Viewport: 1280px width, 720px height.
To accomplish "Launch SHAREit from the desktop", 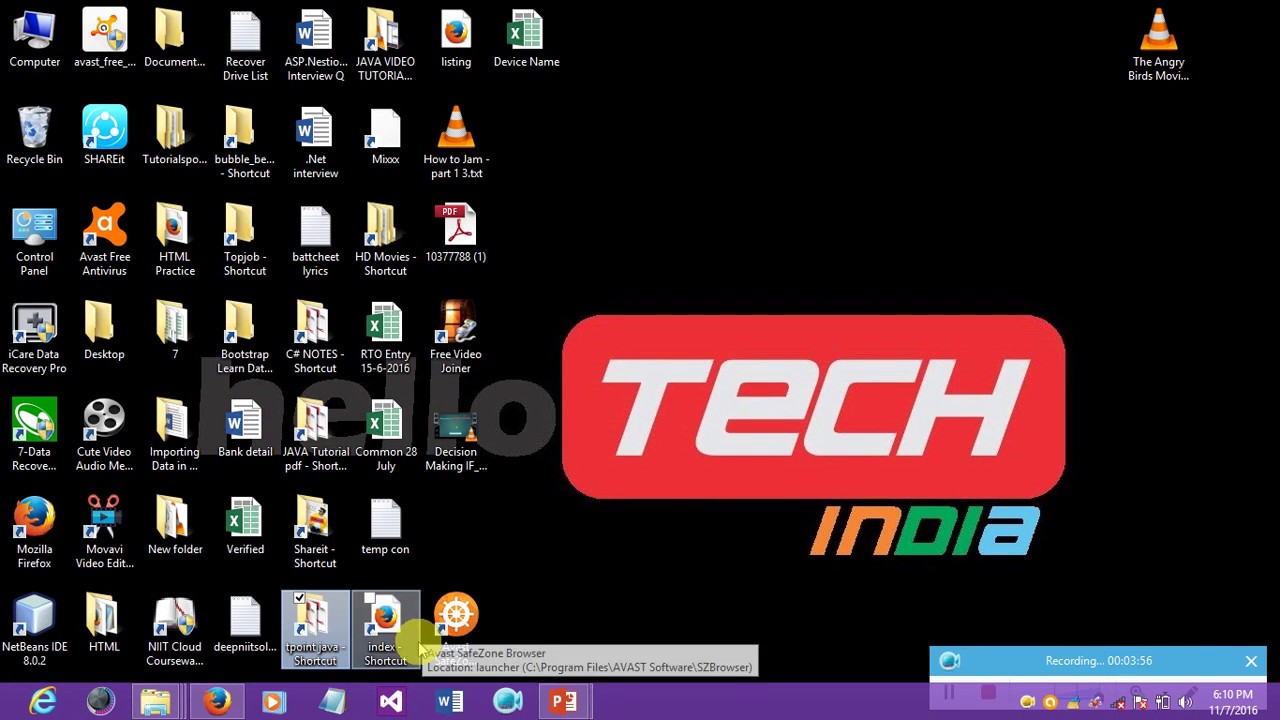I will pyautogui.click(x=104, y=137).
